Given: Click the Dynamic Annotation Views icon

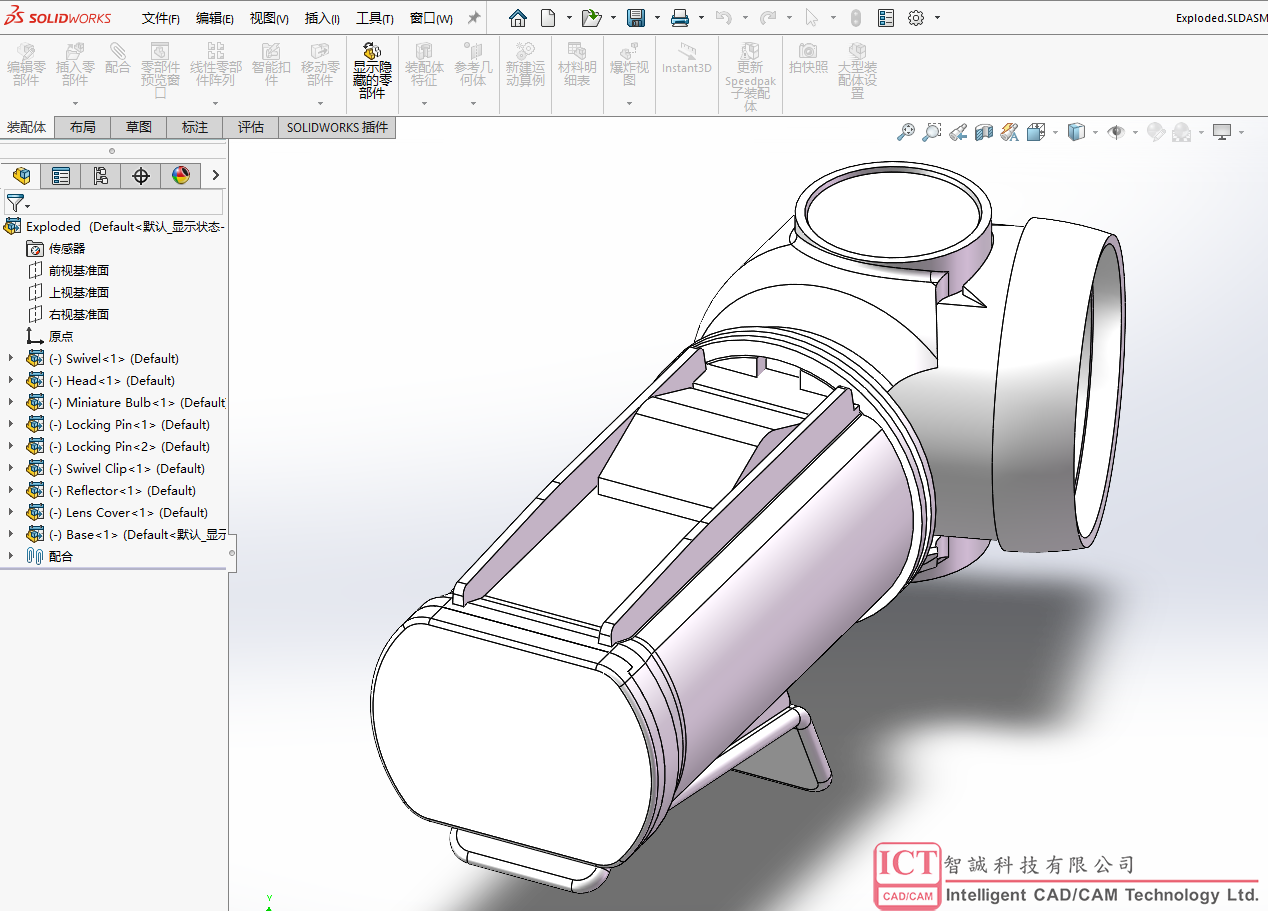Looking at the screenshot, I should pos(1009,132).
